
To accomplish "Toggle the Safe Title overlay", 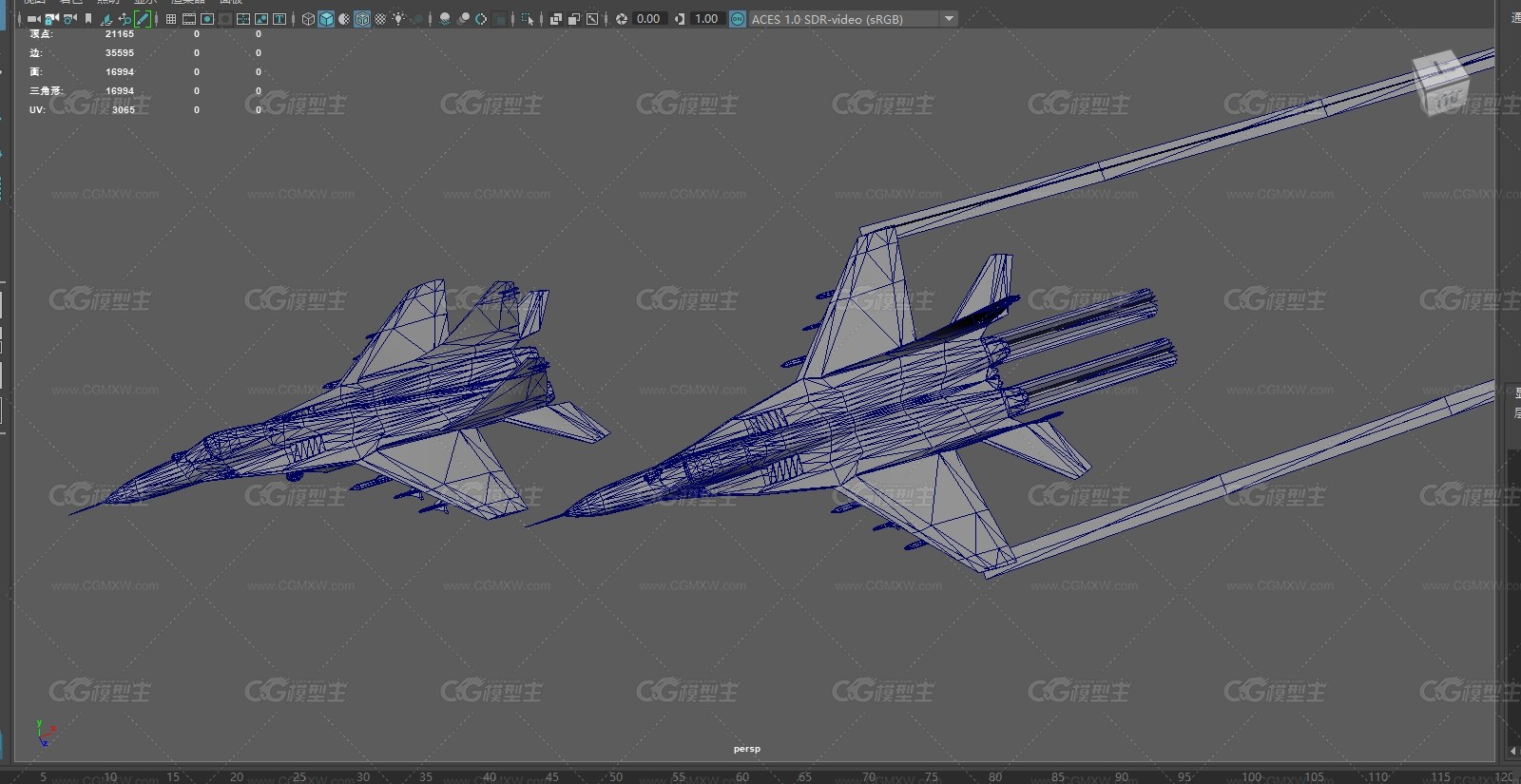I will point(279,19).
